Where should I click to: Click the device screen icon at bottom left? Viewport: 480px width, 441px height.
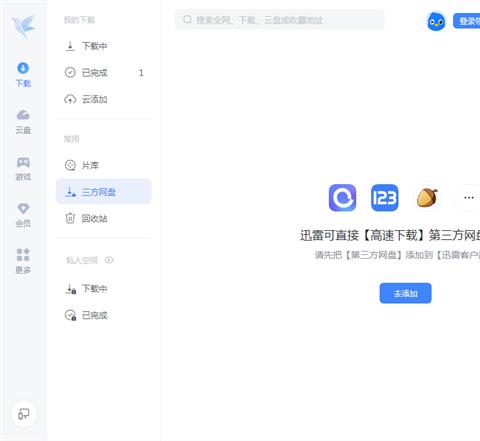23,414
